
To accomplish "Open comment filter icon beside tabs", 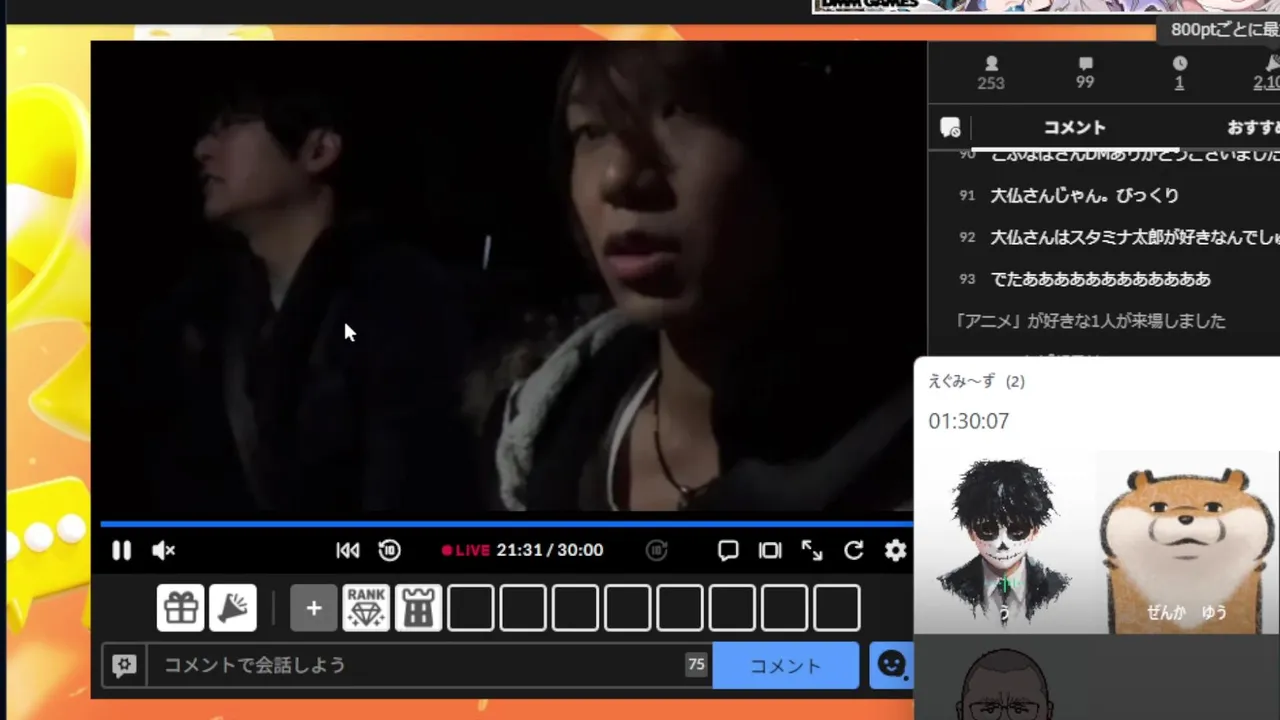I will coord(950,128).
